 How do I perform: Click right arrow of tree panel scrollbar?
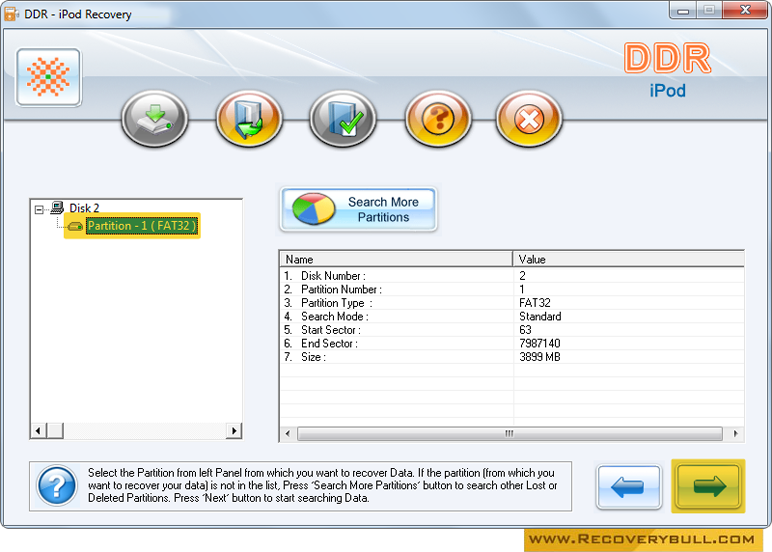tap(234, 431)
